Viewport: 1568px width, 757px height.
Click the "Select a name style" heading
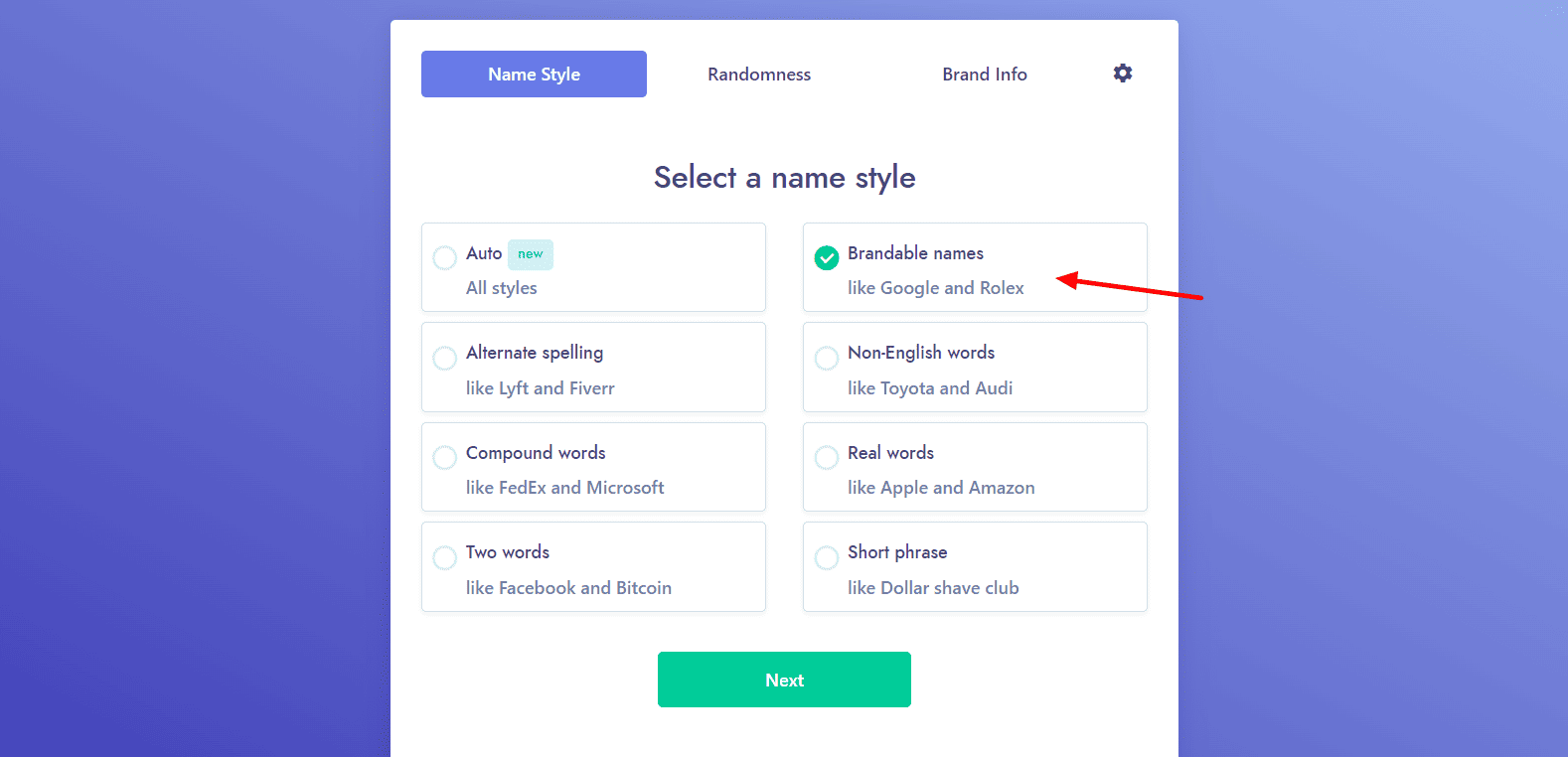click(x=784, y=178)
